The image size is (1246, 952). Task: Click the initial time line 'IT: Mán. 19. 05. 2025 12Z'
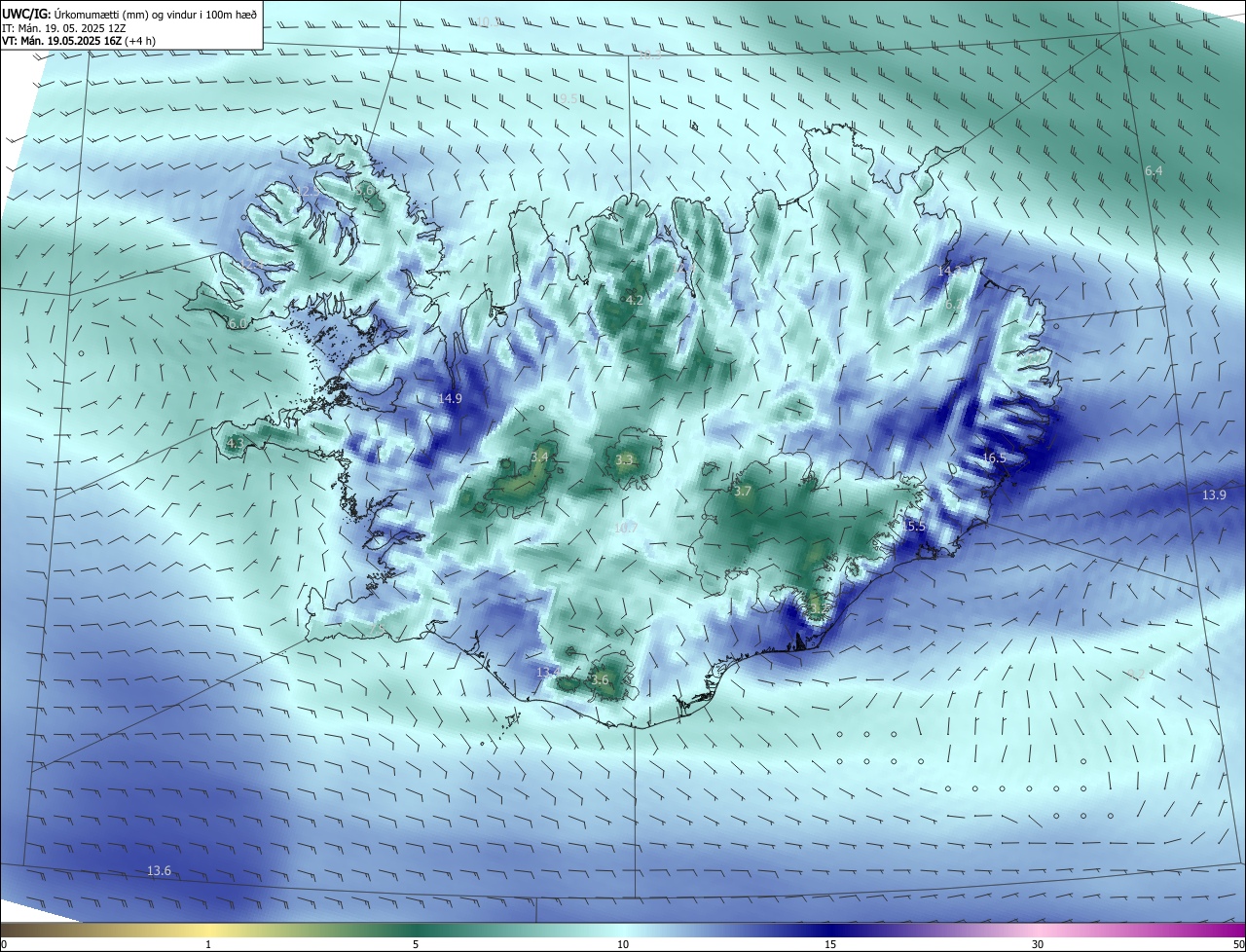point(64,26)
